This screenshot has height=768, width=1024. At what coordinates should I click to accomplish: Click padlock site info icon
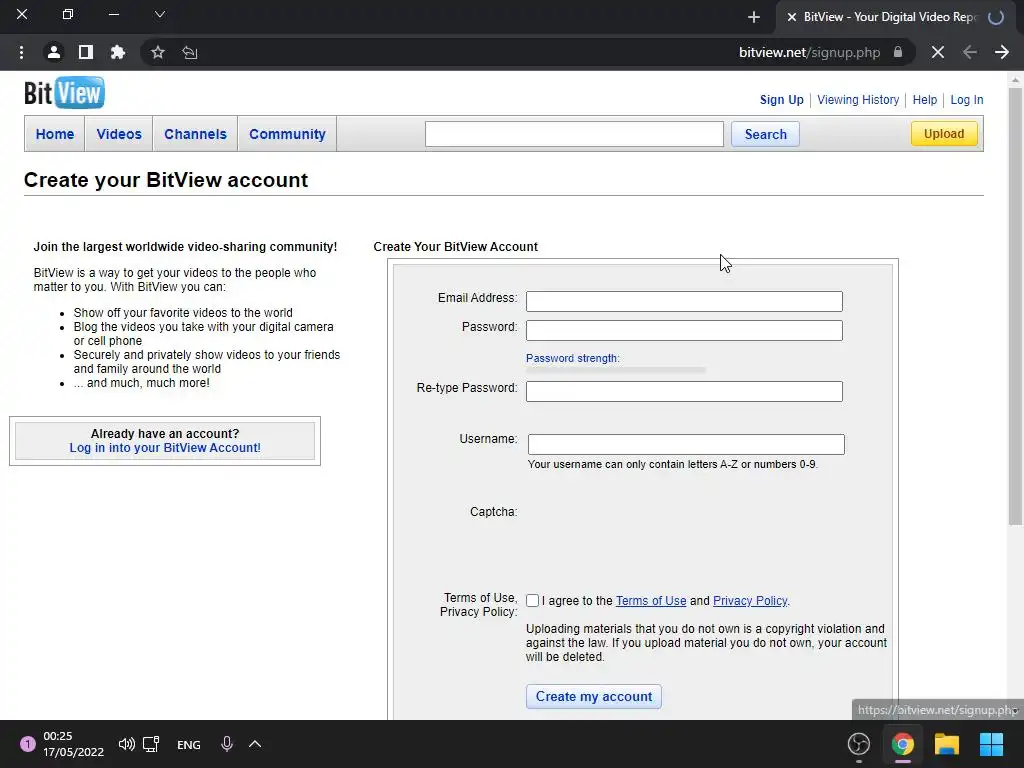coord(898,52)
